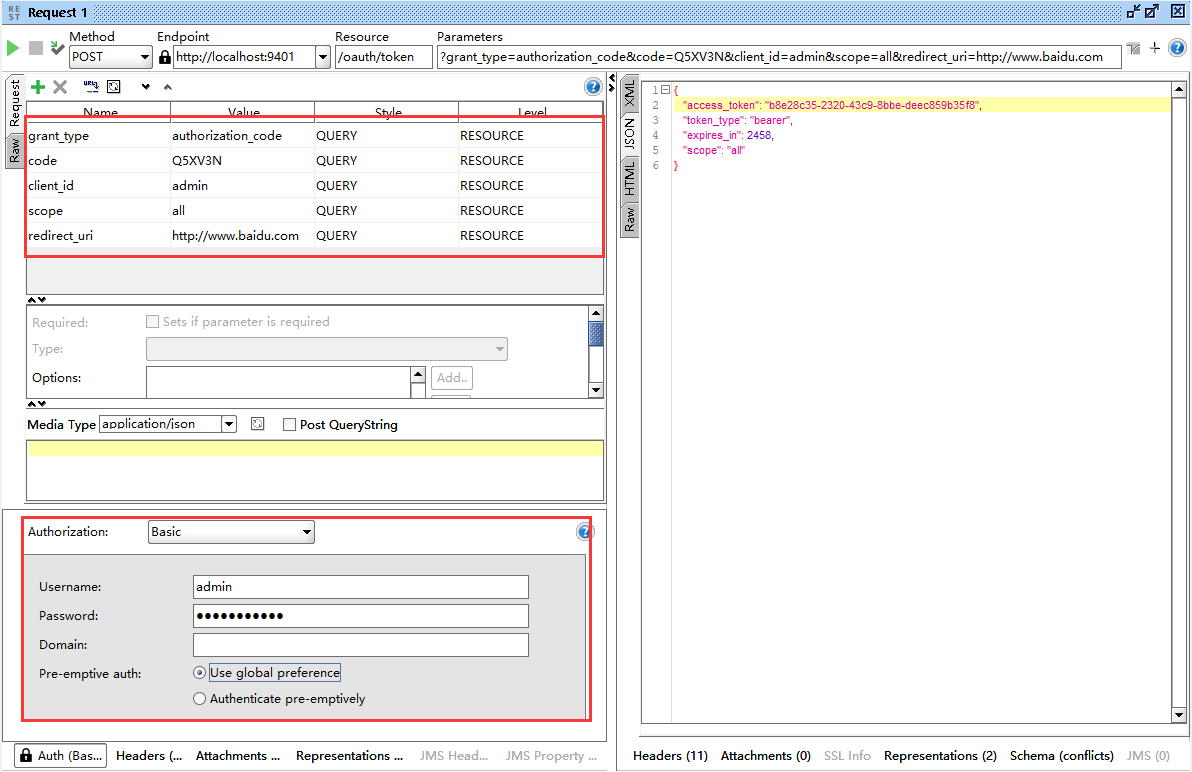Viewport: 1192px width, 772px height.
Task: Switch response view to XML tab
Action: (629, 94)
